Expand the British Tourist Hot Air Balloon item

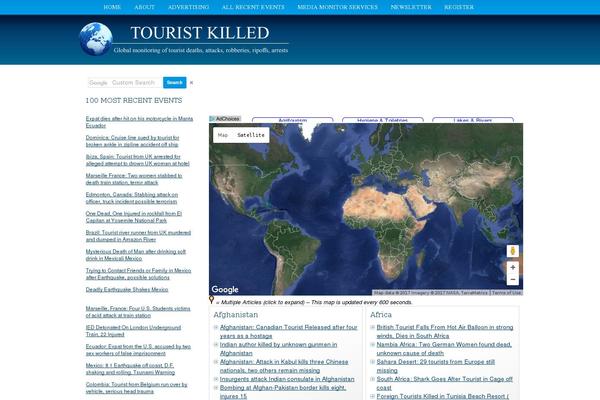pyautogui.click(x=372, y=327)
